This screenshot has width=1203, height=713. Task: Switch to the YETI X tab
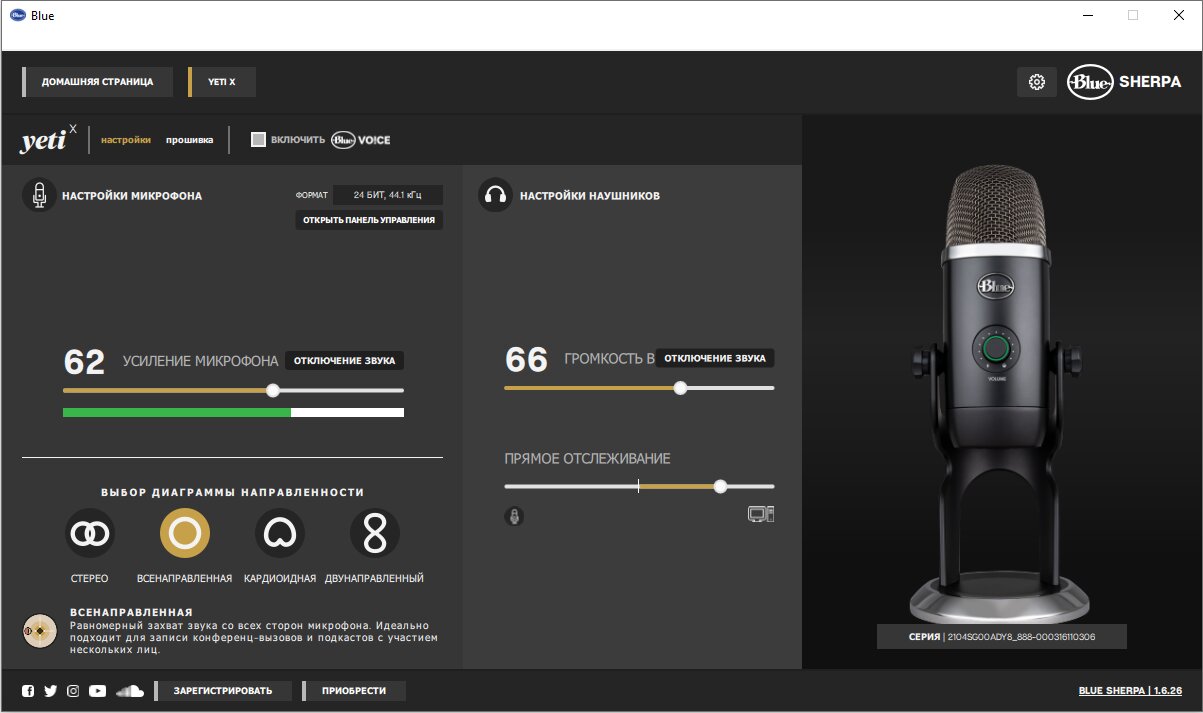(x=222, y=82)
